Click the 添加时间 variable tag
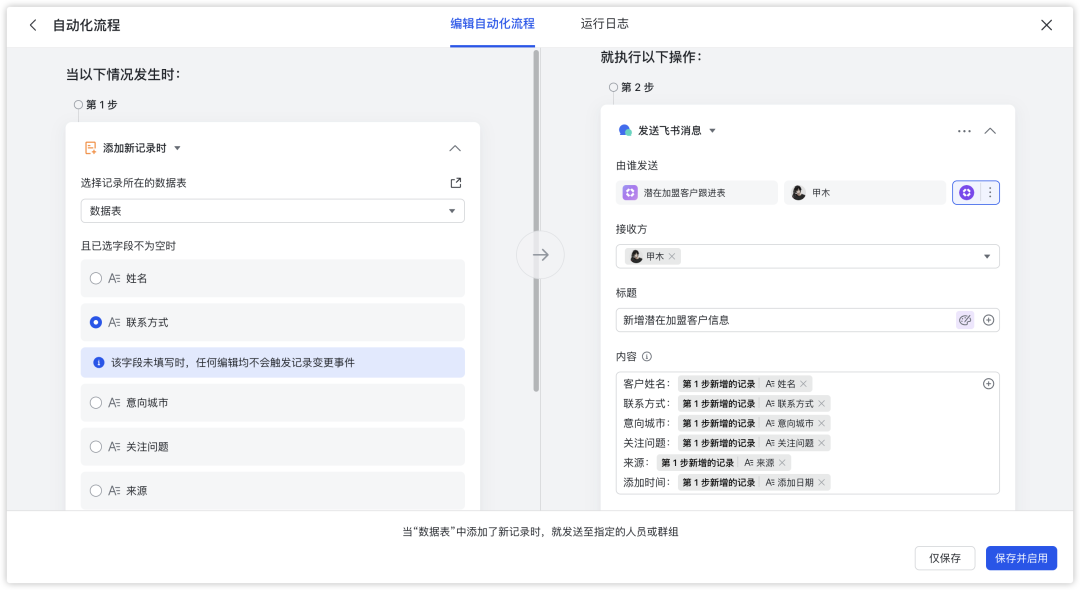The height and width of the screenshot is (590, 1080). tap(754, 483)
